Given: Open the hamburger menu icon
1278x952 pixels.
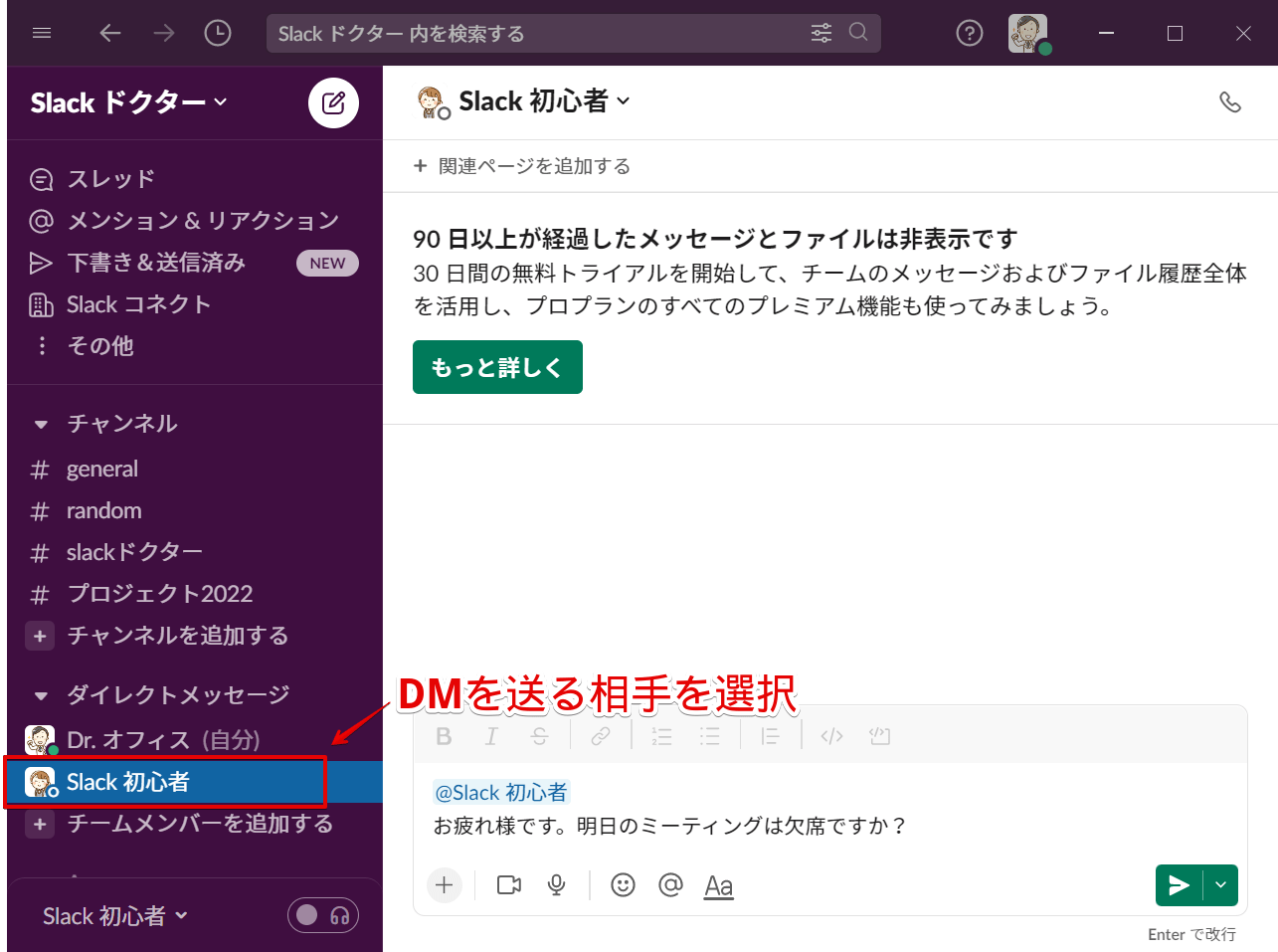Looking at the screenshot, I should point(42,33).
